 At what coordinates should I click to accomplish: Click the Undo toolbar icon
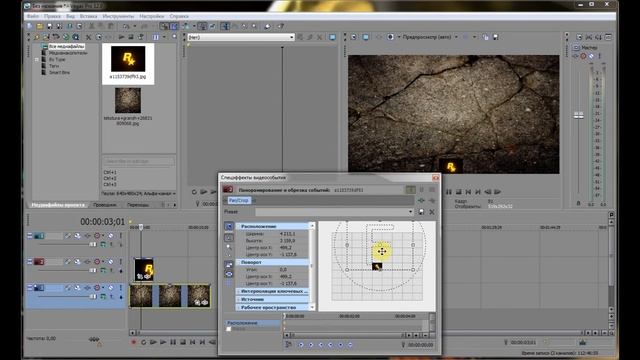tap(126, 26)
